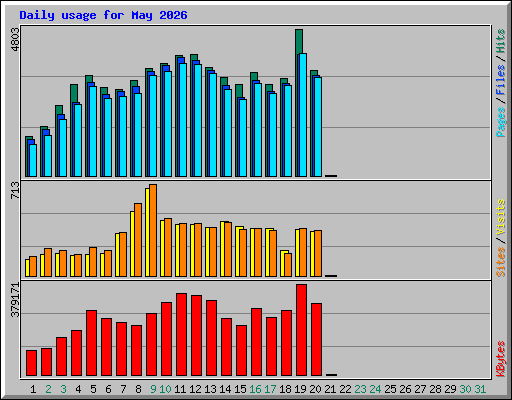Image resolution: width=512 pixels, height=400 pixels.
Task: Click day label 11 on the x-axis
Action: pos(180,389)
